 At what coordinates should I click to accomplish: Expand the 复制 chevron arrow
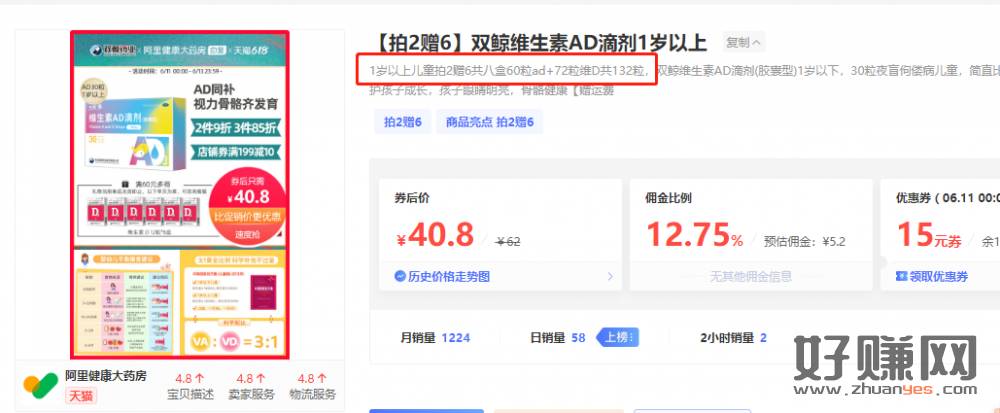point(756,43)
